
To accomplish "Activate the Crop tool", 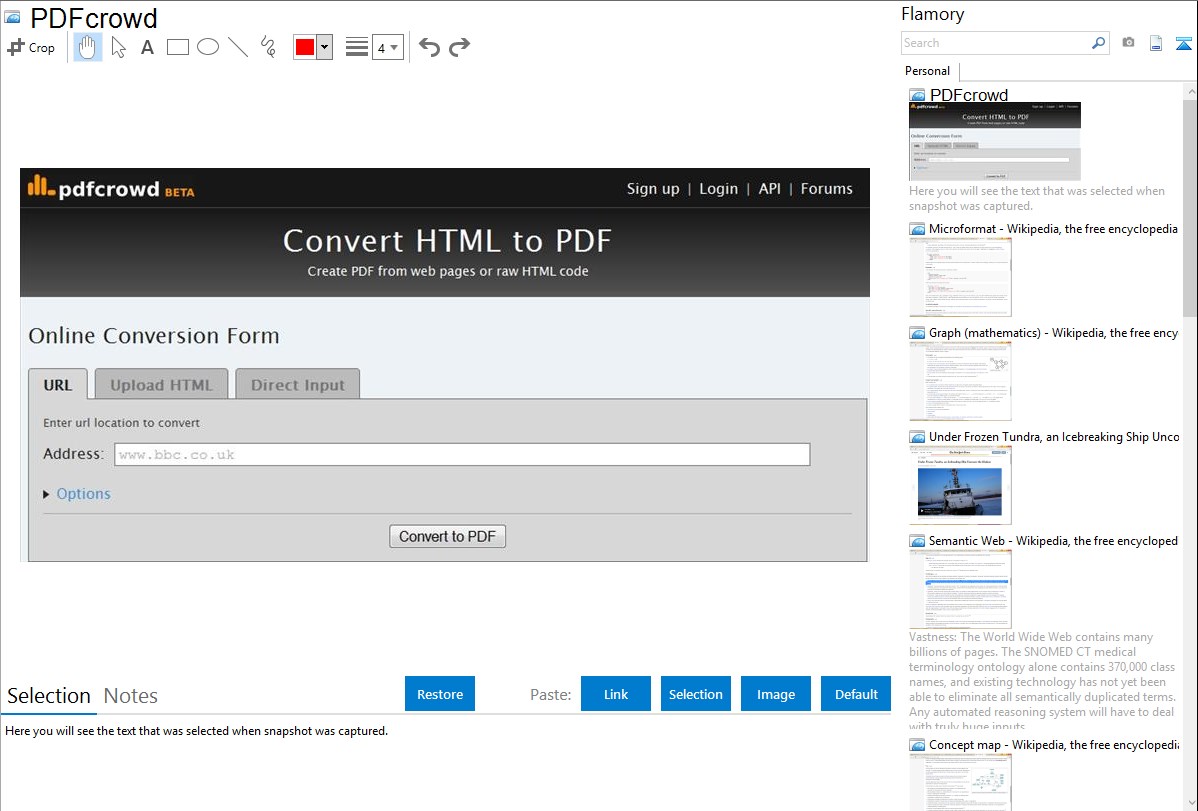I will point(31,47).
